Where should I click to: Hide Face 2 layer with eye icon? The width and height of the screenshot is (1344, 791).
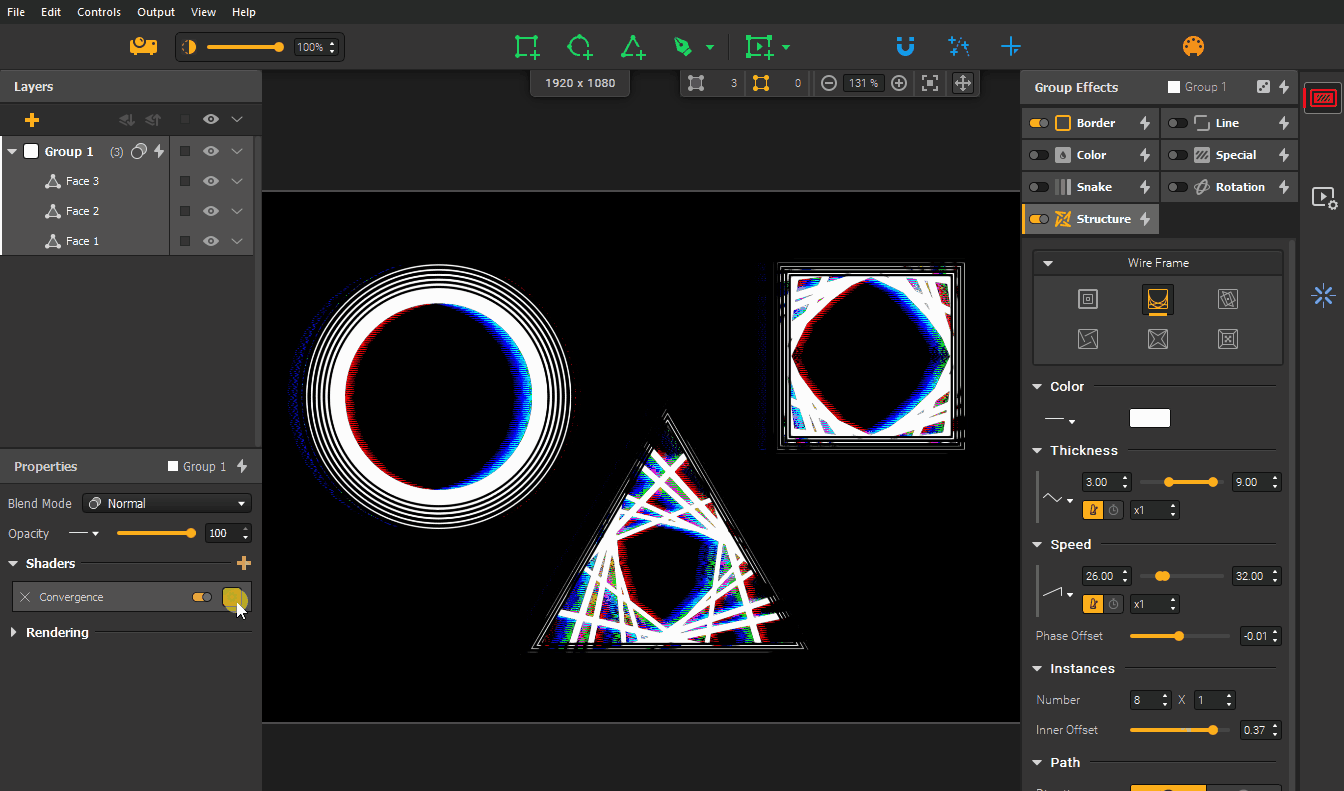pyautogui.click(x=211, y=211)
